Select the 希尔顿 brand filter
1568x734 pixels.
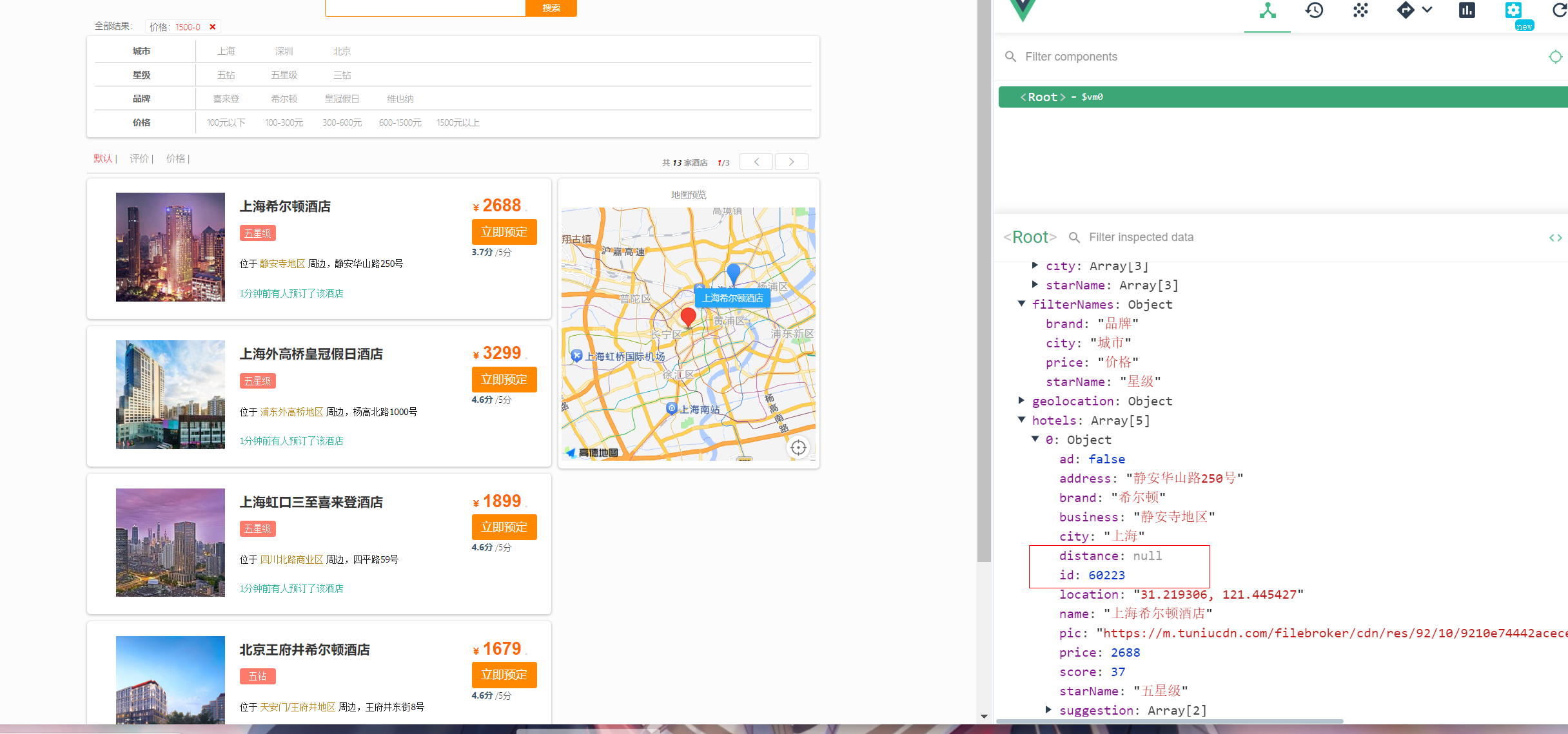pyautogui.click(x=284, y=99)
